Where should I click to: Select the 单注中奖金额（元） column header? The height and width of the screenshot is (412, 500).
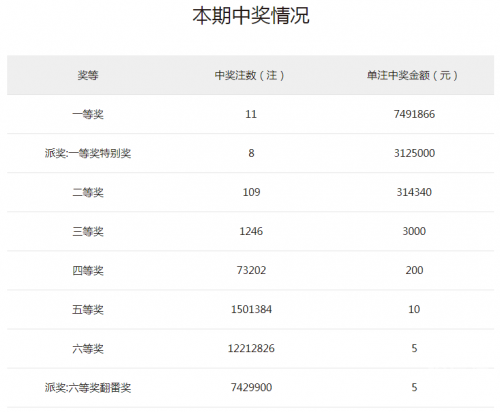(413, 75)
